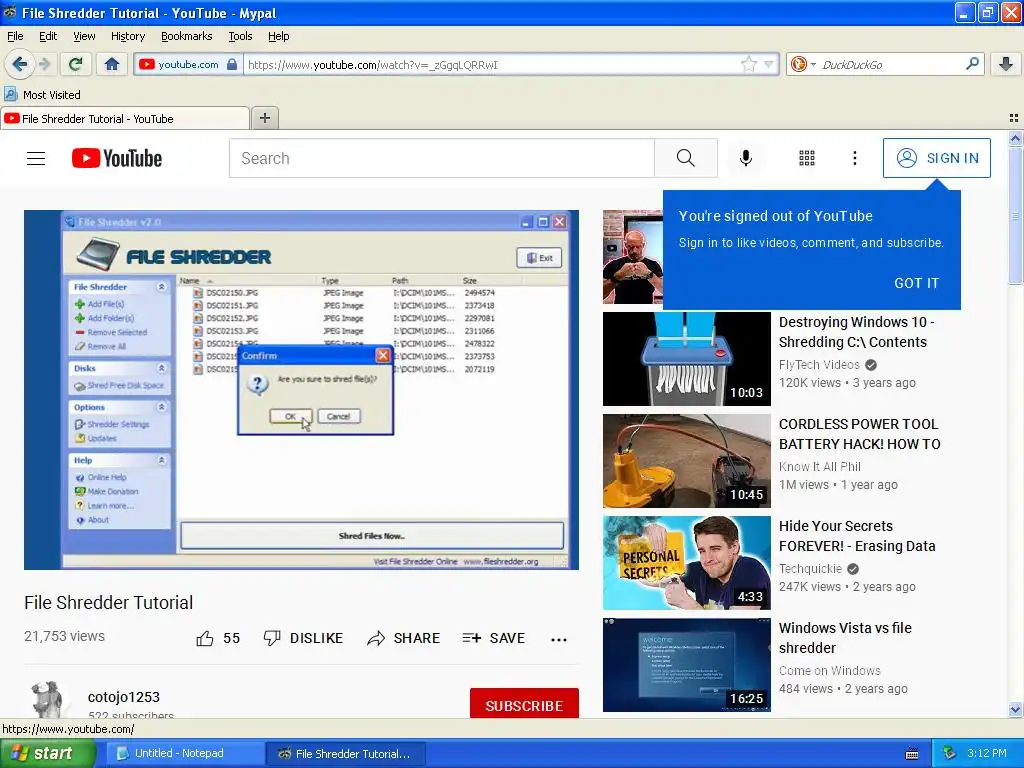Click the page scrollbar down arrow
Viewport: 1024px width, 768px height.
[1015, 709]
